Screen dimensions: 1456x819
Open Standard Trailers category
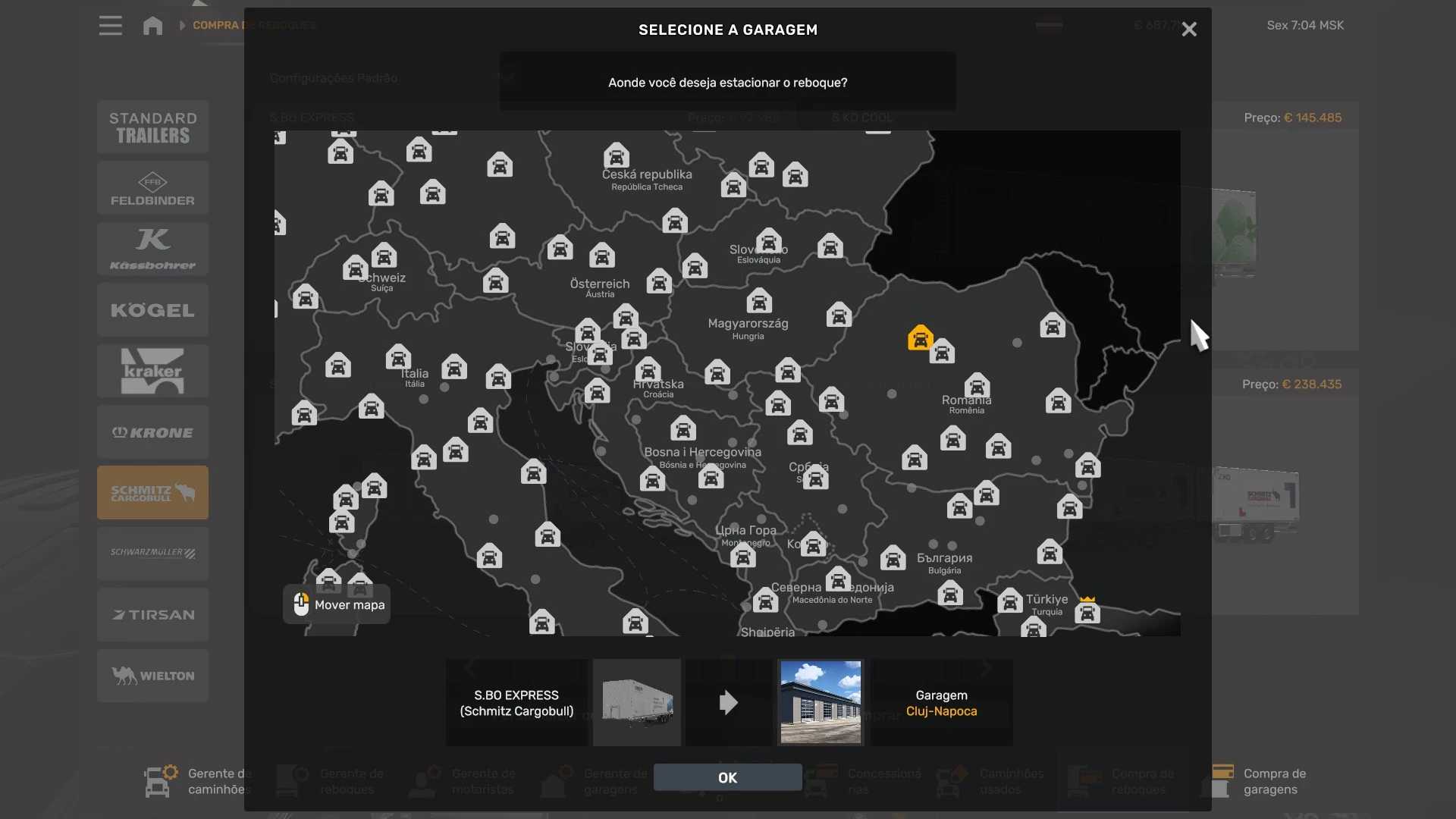152,127
